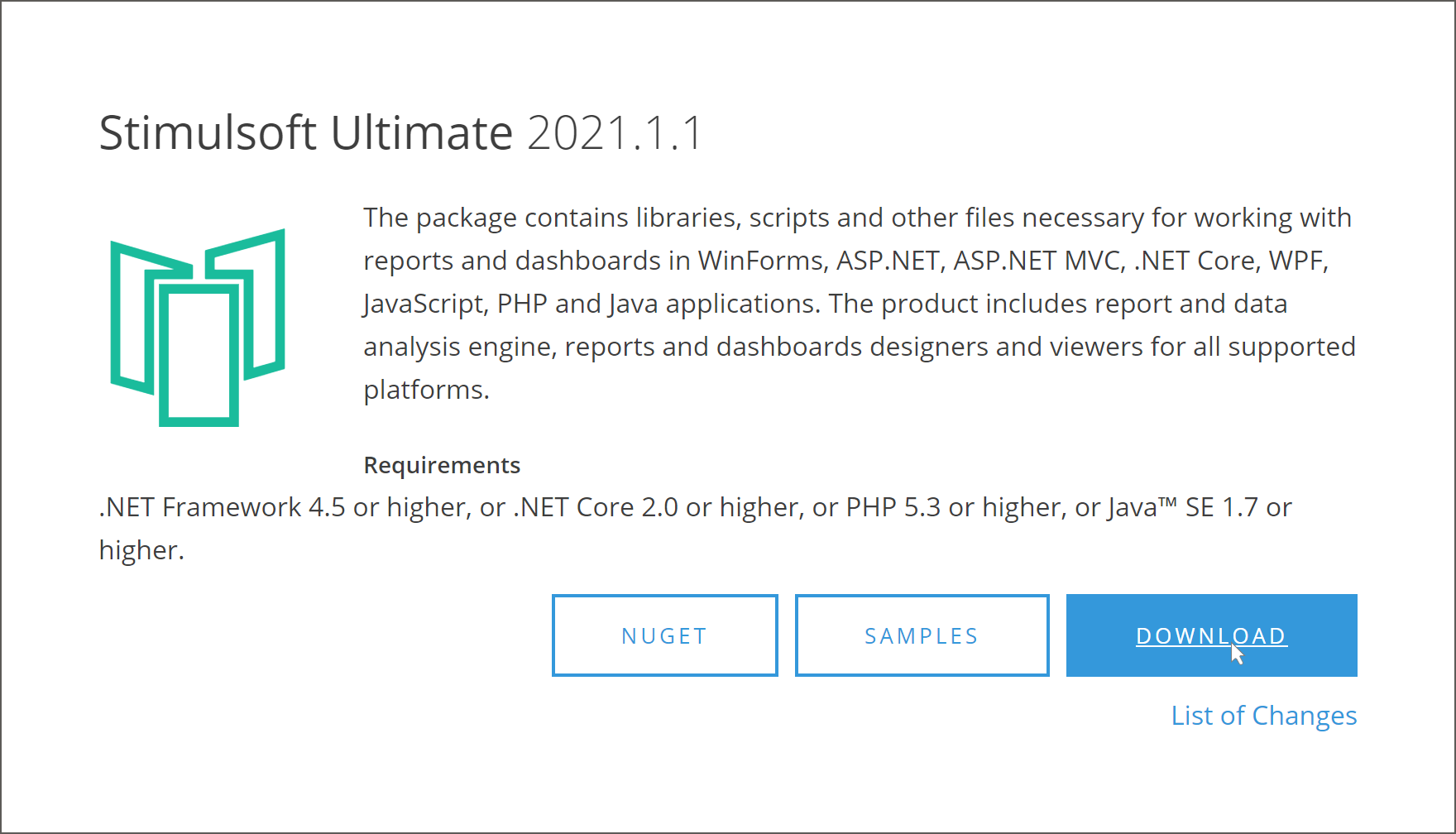Click the Requirements label
This screenshot has width=1456, height=834.
pyautogui.click(x=442, y=465)
